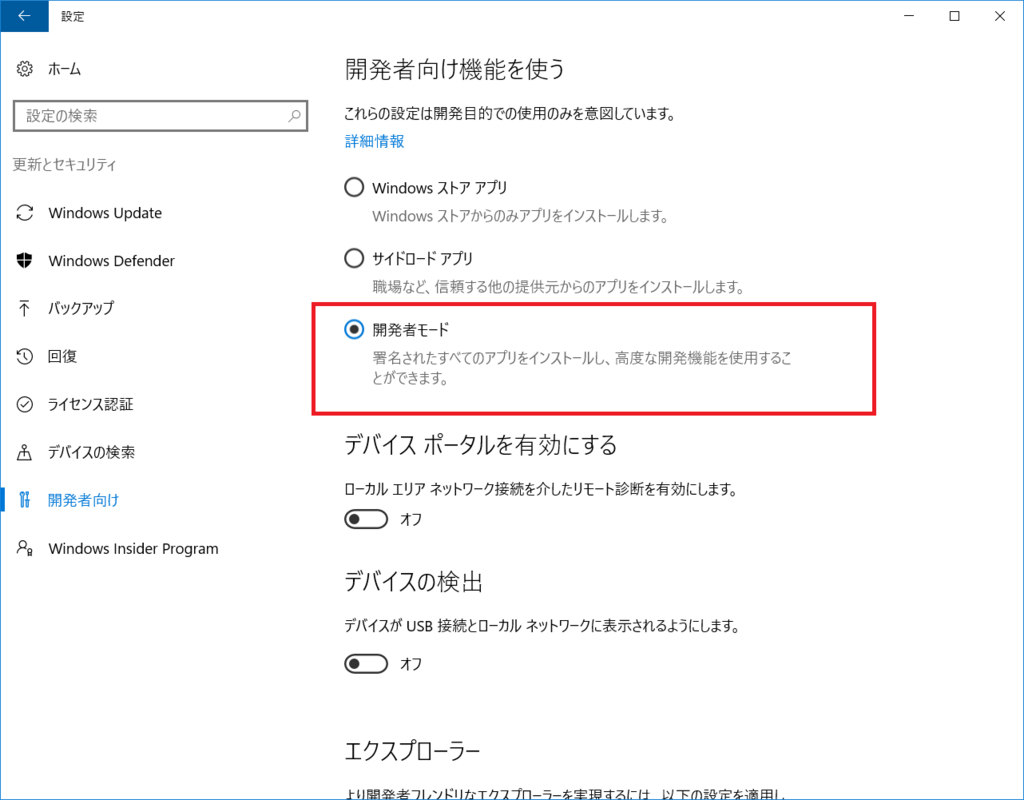Click the developer tools icon
Image resolution: width=1024 pixels, height=800 pixels.
(x=25, y=500)
